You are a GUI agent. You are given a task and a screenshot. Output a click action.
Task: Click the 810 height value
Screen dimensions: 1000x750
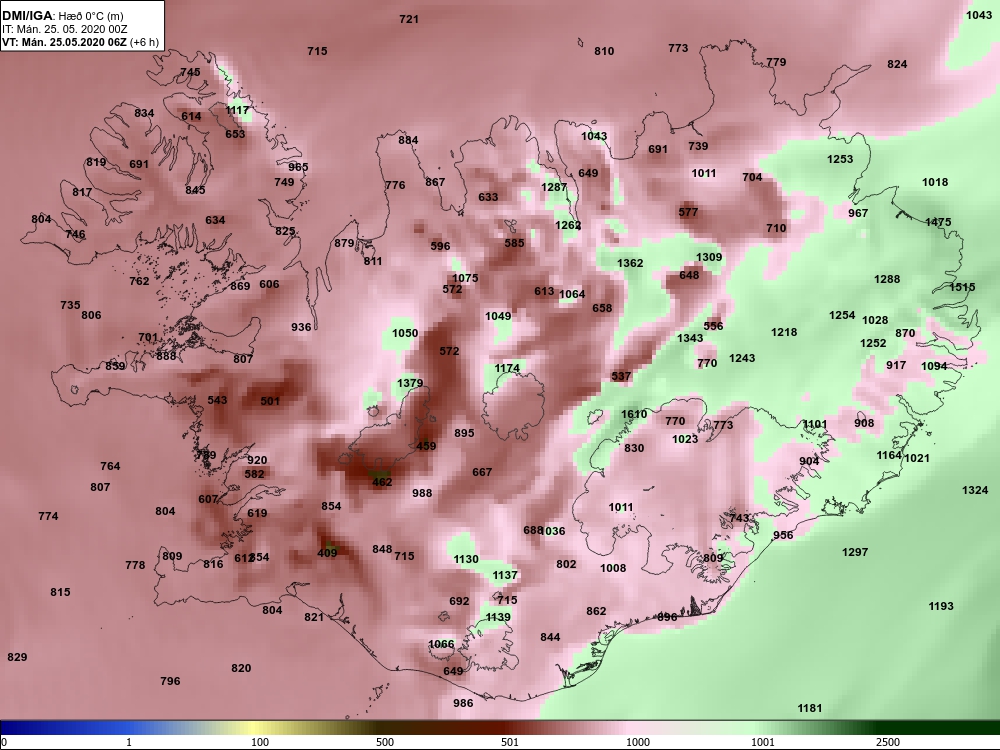pos(604,51)
